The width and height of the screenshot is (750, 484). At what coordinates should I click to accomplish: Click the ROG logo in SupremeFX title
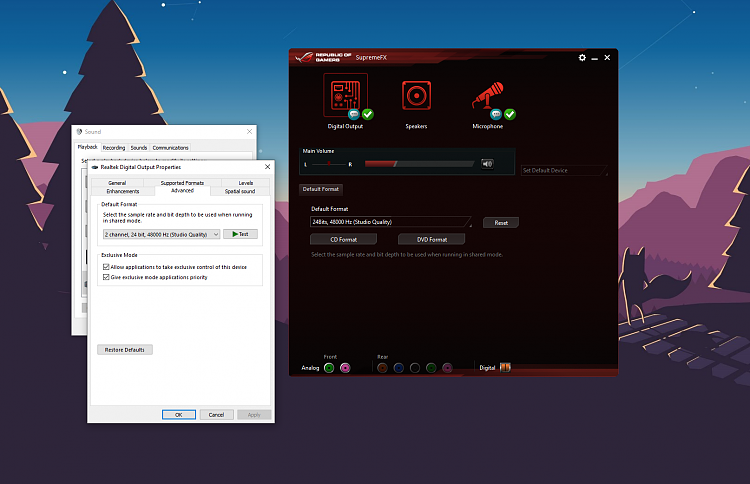[304, 57]
